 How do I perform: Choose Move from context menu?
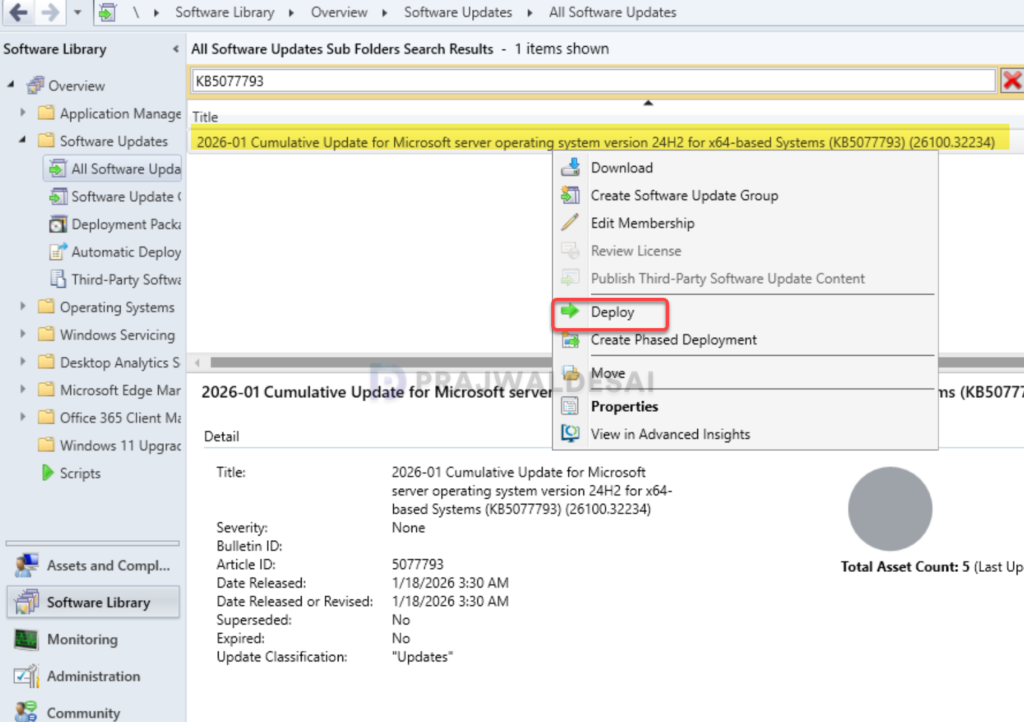click(x=608, y=373)
